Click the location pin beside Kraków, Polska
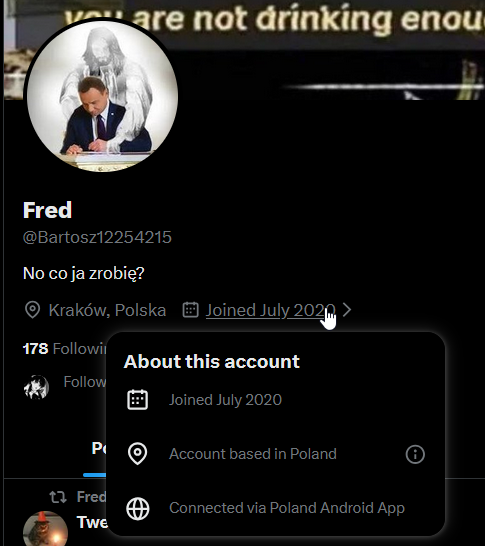The image size is (485, 546). pos(33,310)
